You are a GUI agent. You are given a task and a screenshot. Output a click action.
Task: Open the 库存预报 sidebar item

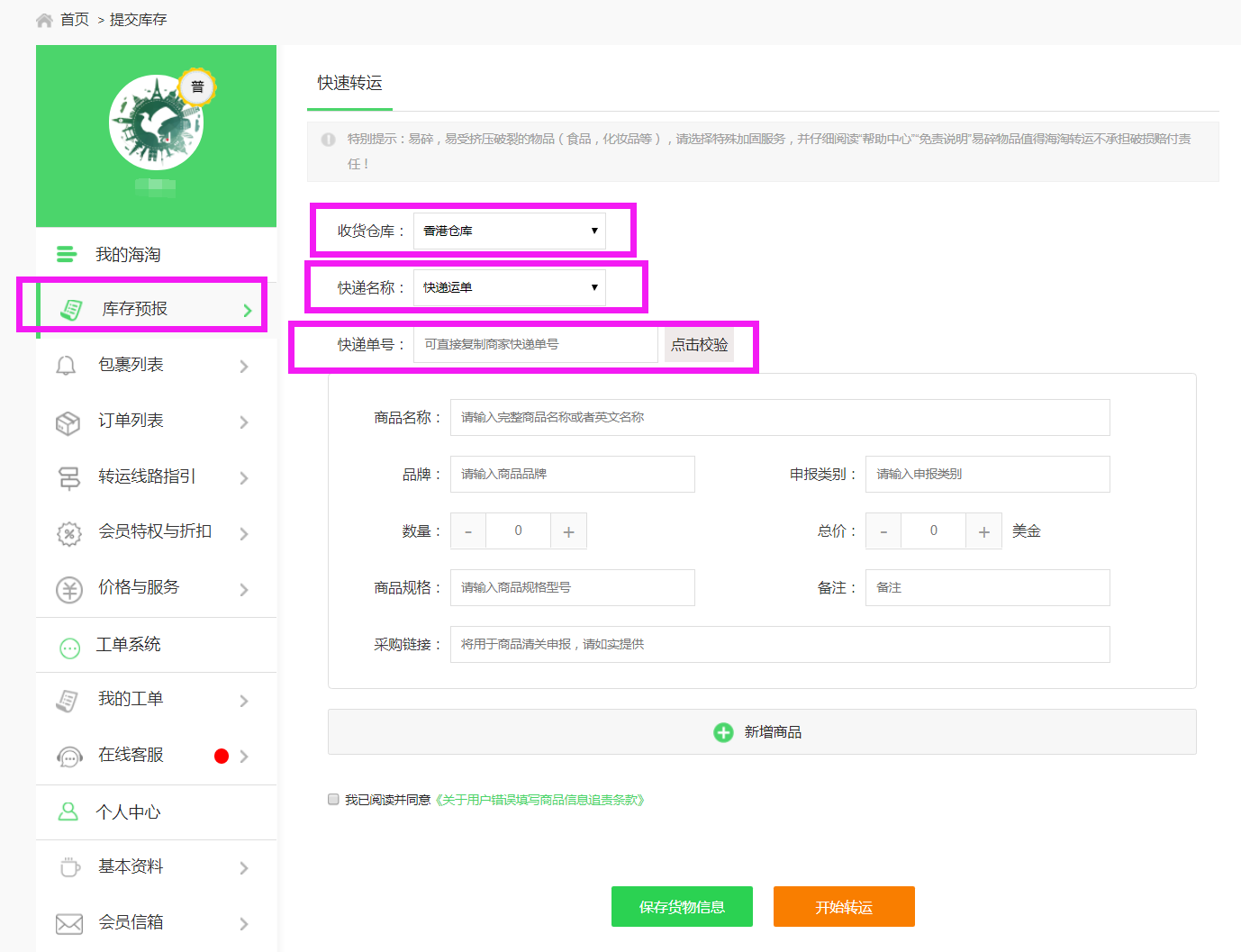click(129, 306)
